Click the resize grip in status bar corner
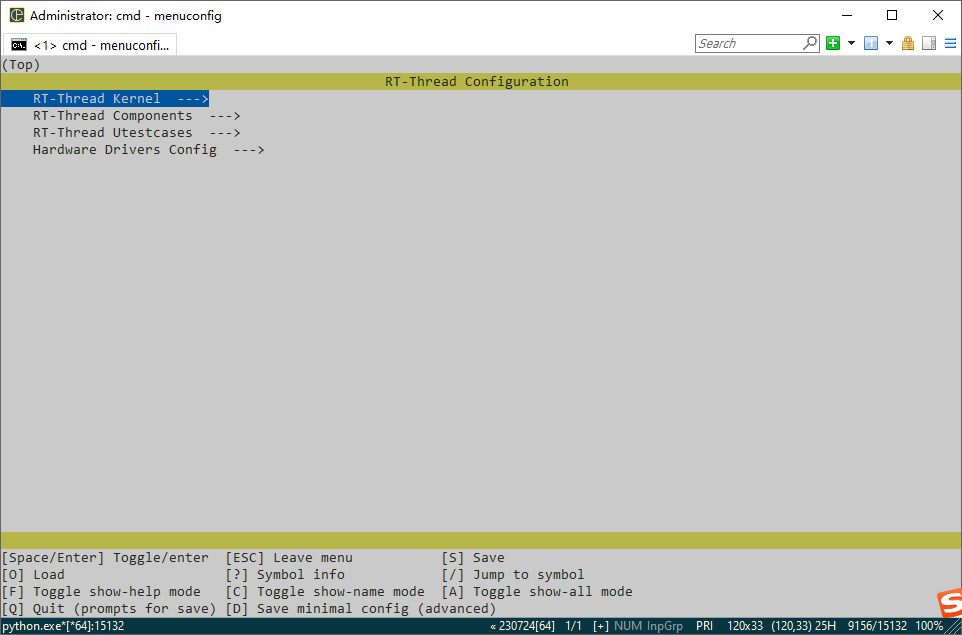 [x=954, y=627]
